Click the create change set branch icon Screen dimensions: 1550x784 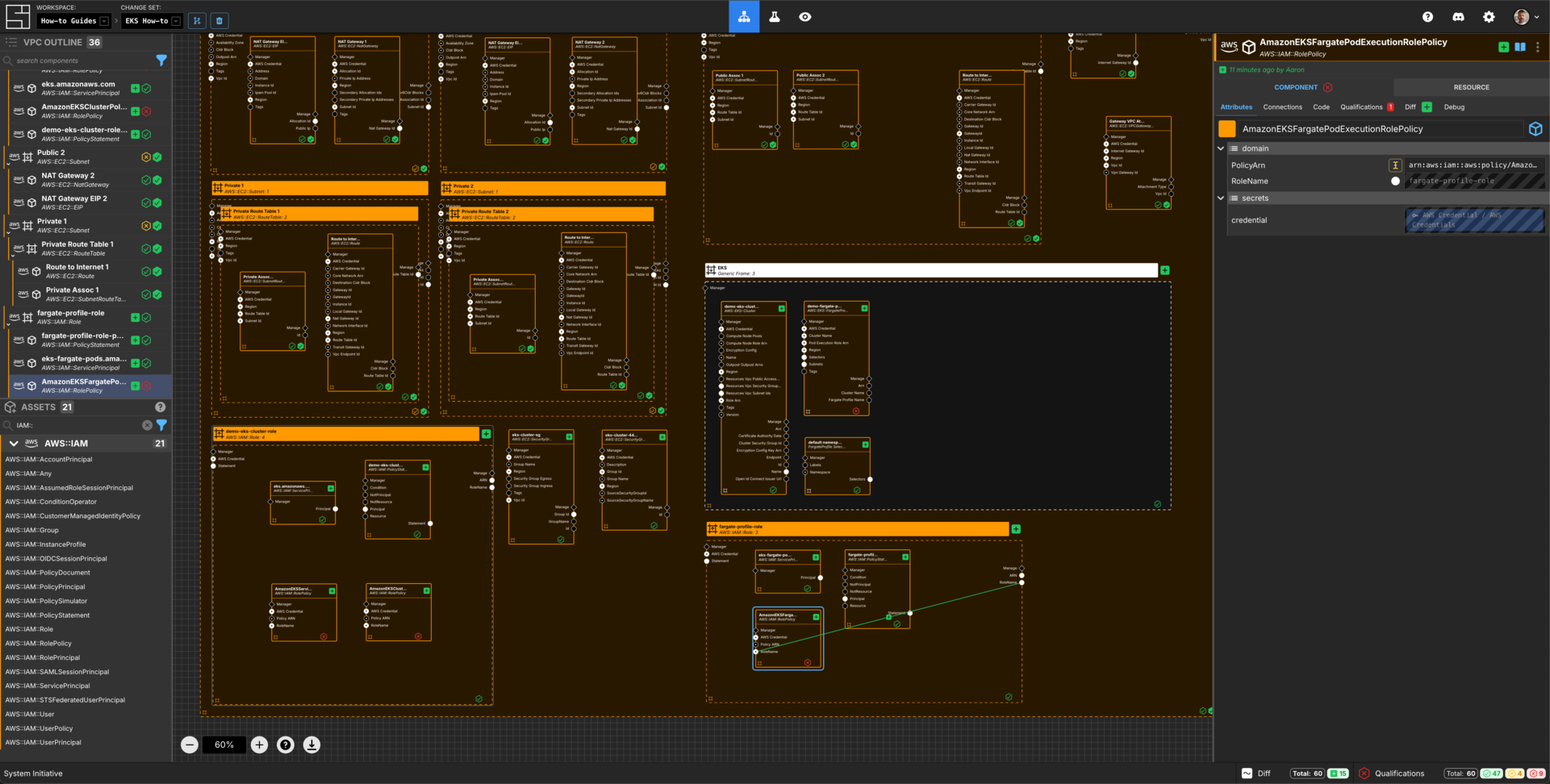pos(198,21)
